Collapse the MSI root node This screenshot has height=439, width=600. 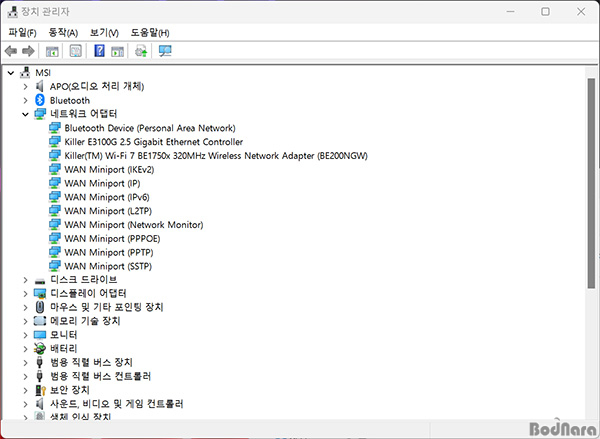pos(11,73)
